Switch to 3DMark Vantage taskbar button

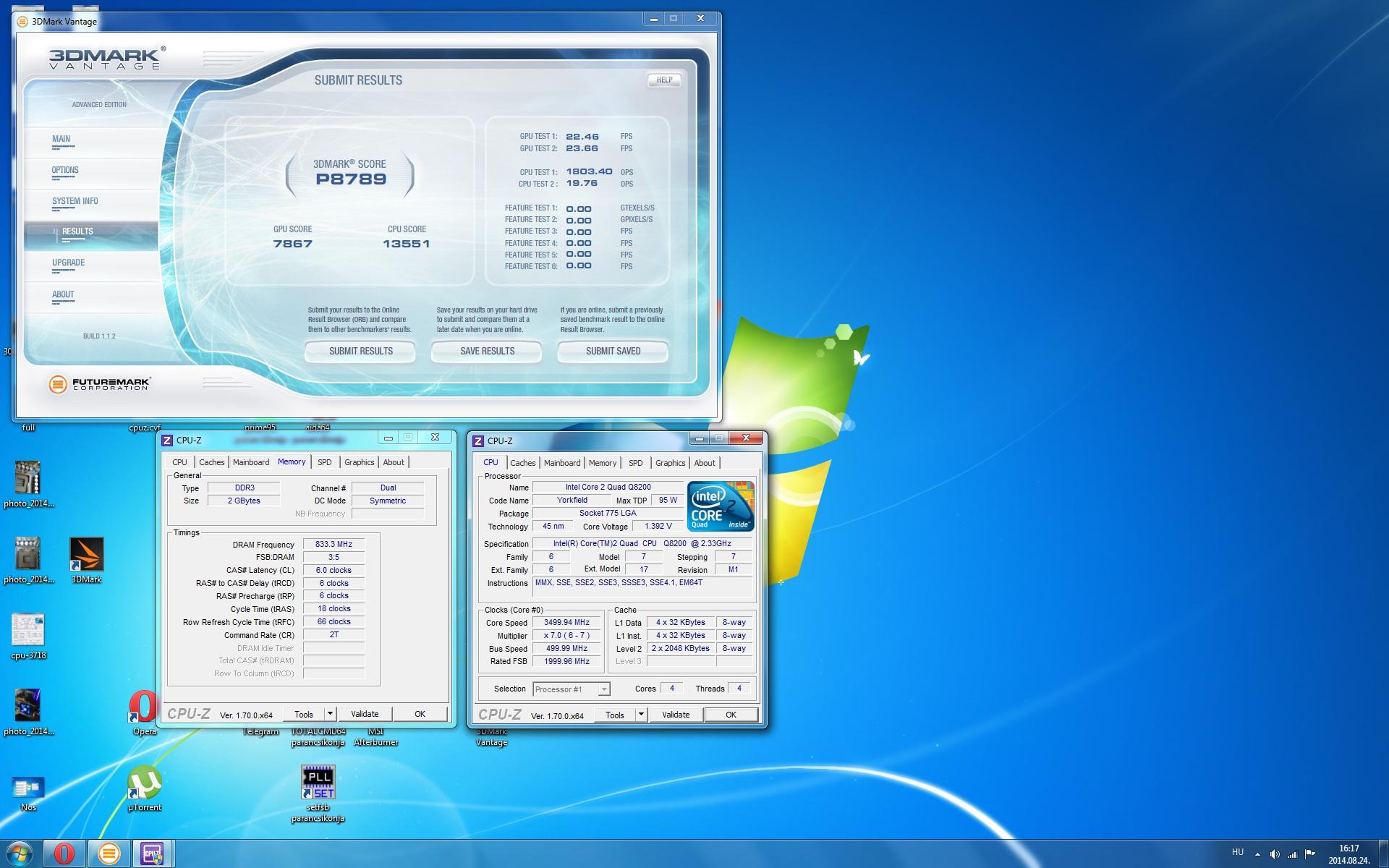click(x=109, y=854)
